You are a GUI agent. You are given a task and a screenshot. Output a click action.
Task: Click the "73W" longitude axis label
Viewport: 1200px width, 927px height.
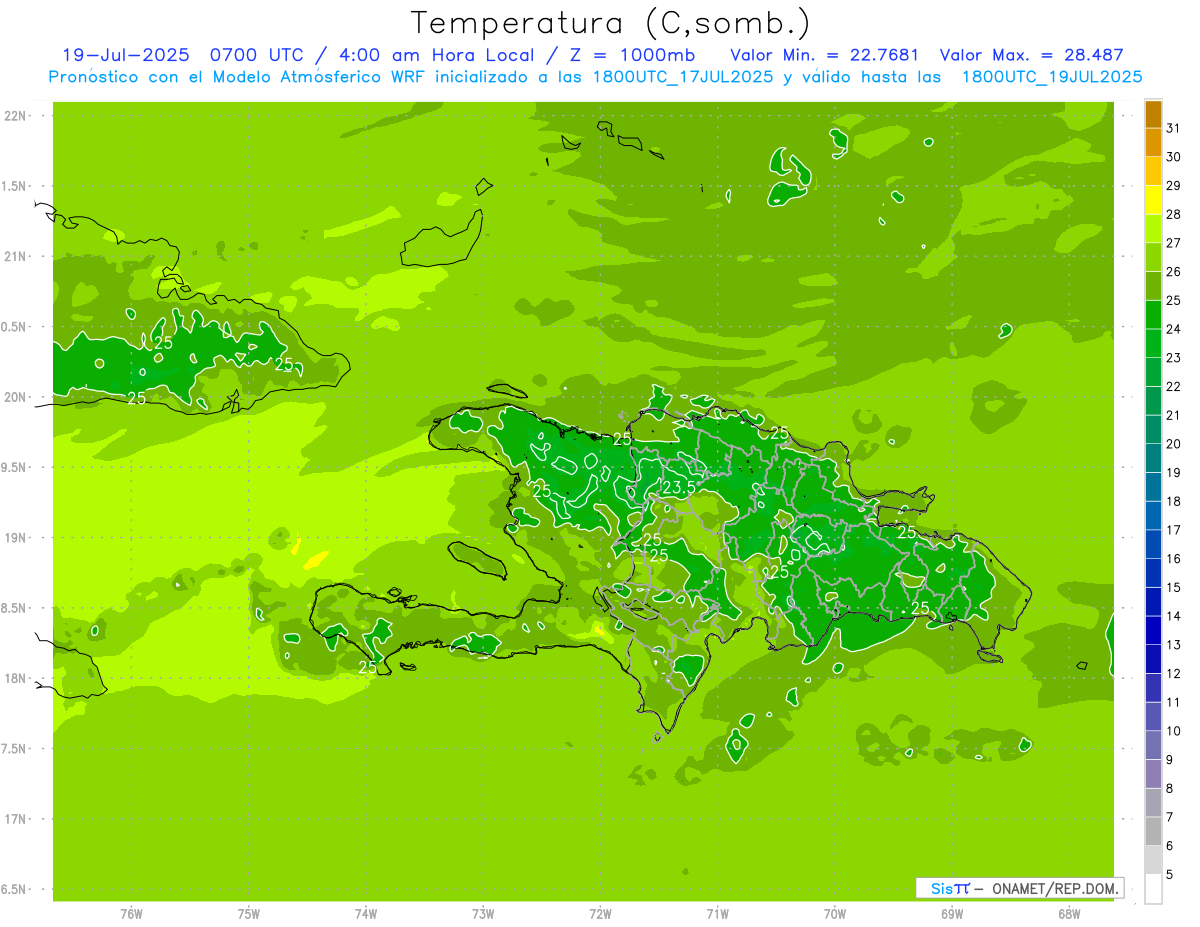click(483, 914)
